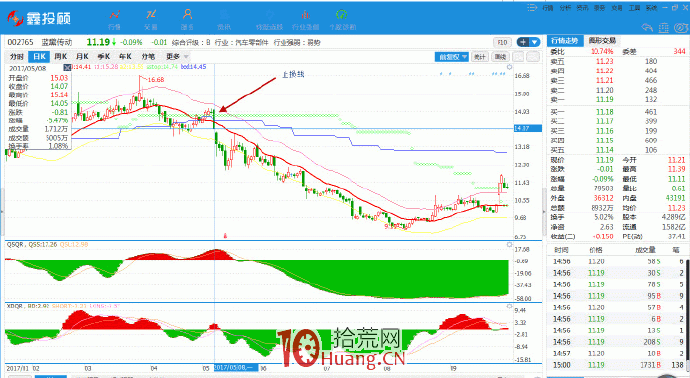
Task: Switch to the 周K weekly tab
Action: [60, 57]
